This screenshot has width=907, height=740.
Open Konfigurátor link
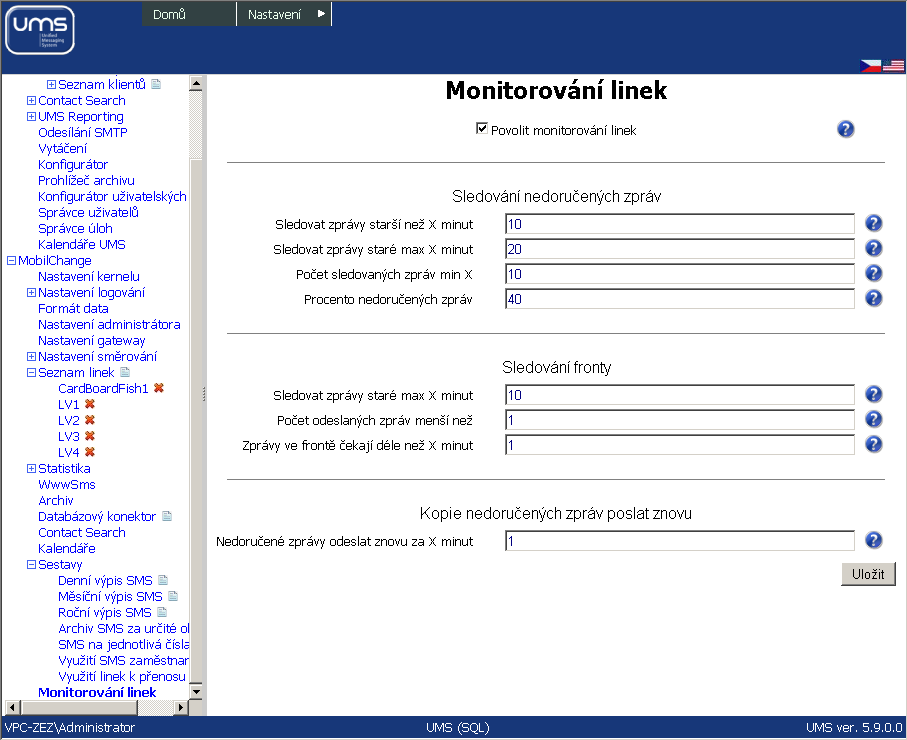(x=73, y=164)
